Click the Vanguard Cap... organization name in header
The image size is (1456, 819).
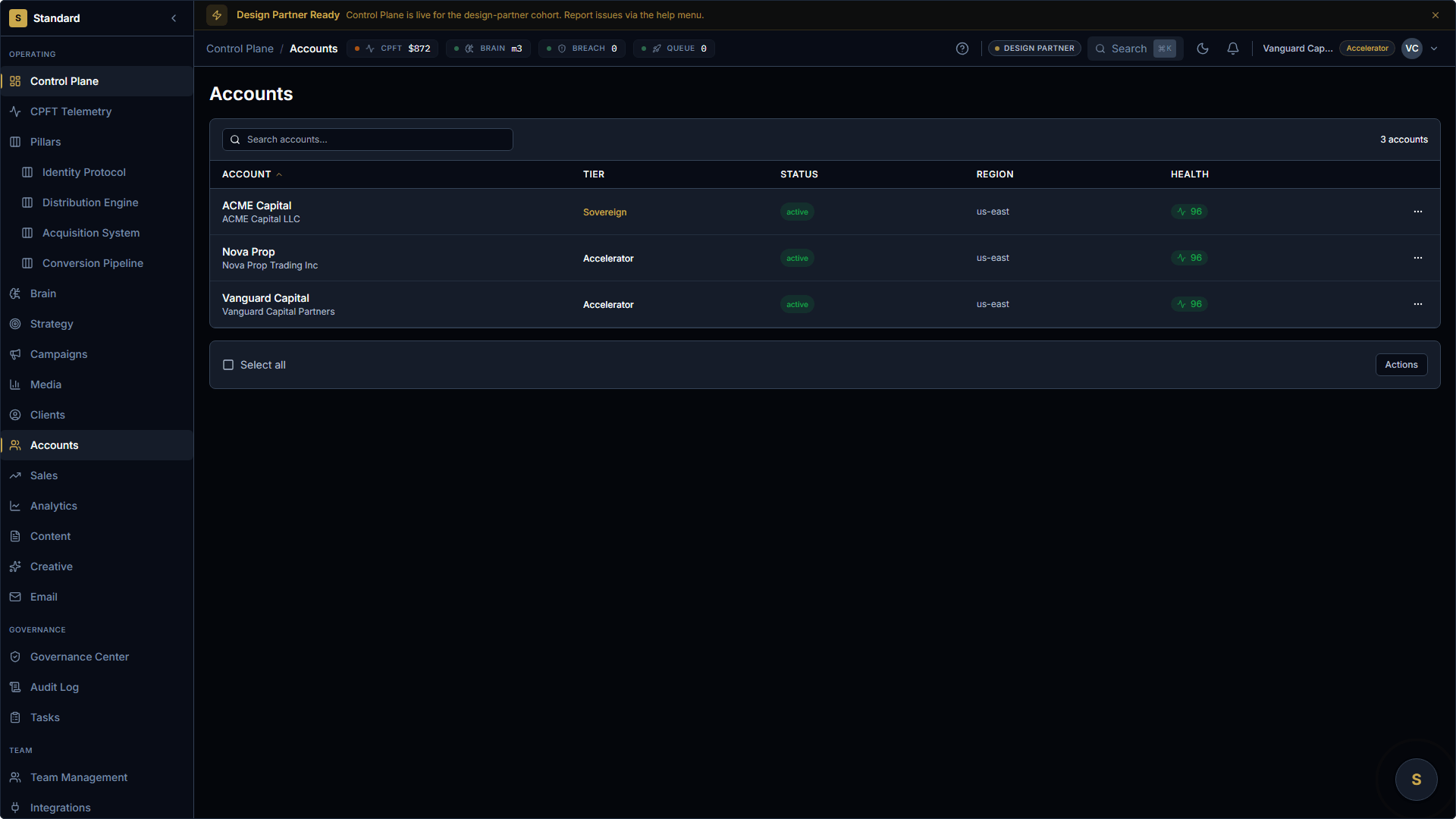click(x=1298, y=49)
